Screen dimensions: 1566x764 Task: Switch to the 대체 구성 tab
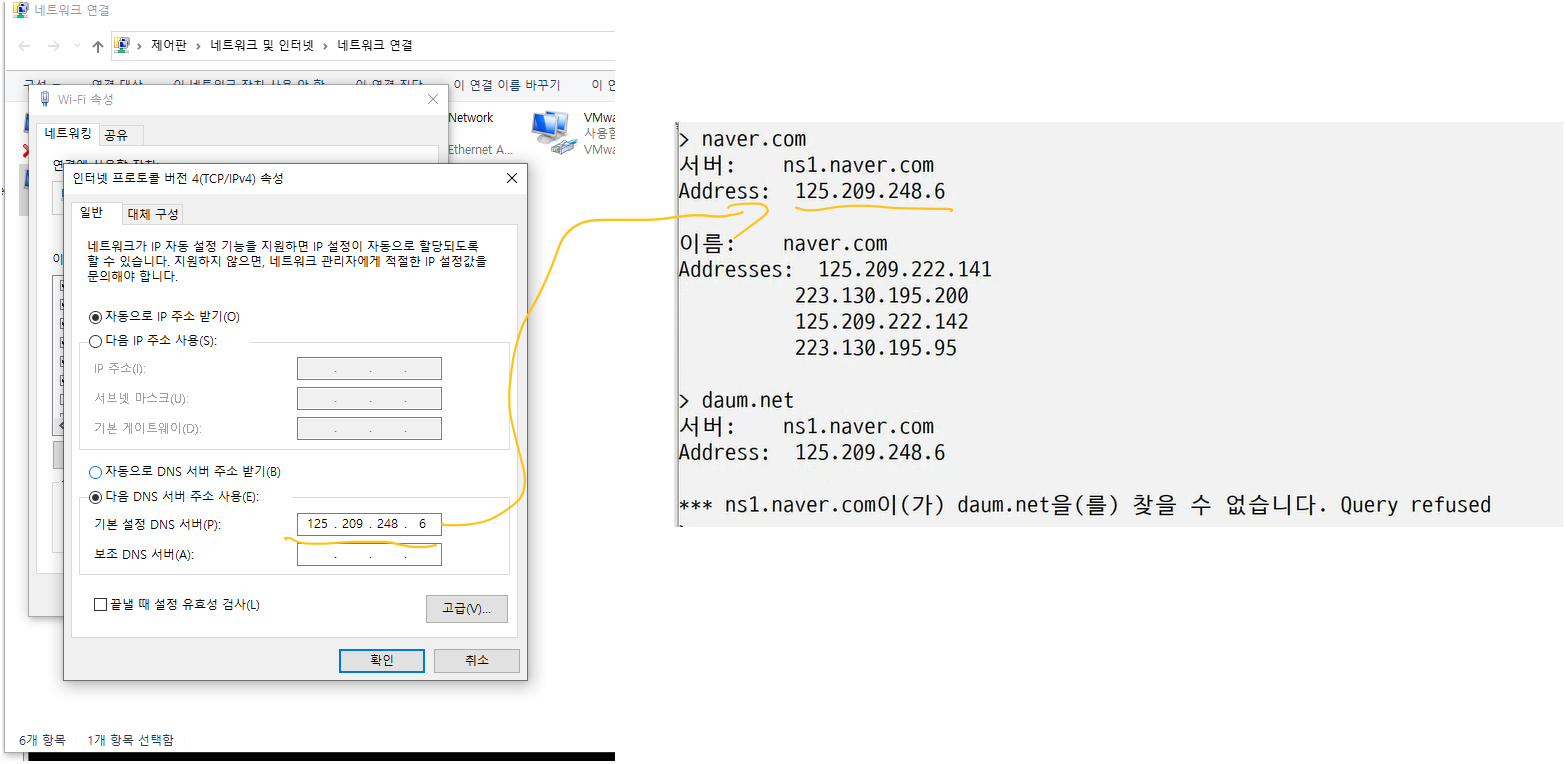tap(153, 214)
